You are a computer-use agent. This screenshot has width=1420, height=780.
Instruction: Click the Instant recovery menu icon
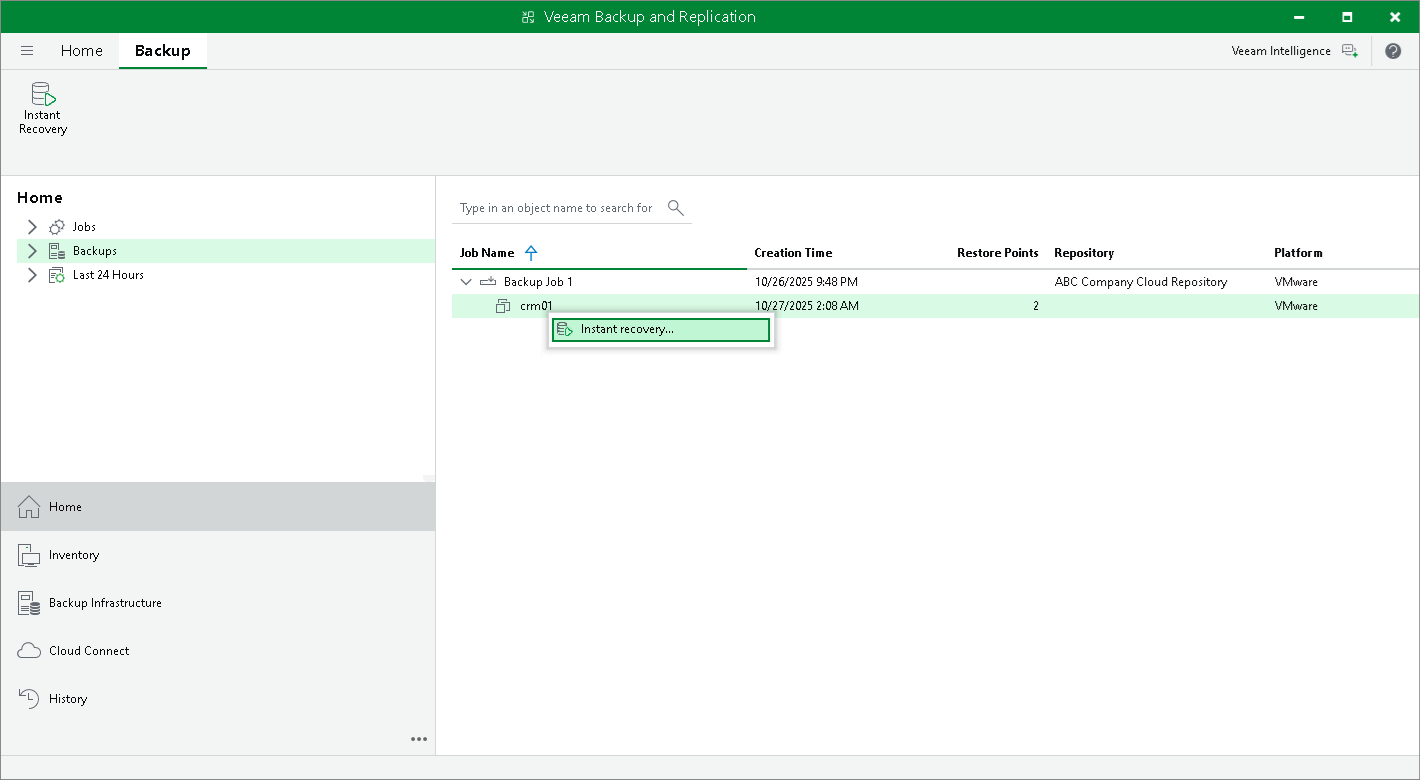[x=565, y=329]
